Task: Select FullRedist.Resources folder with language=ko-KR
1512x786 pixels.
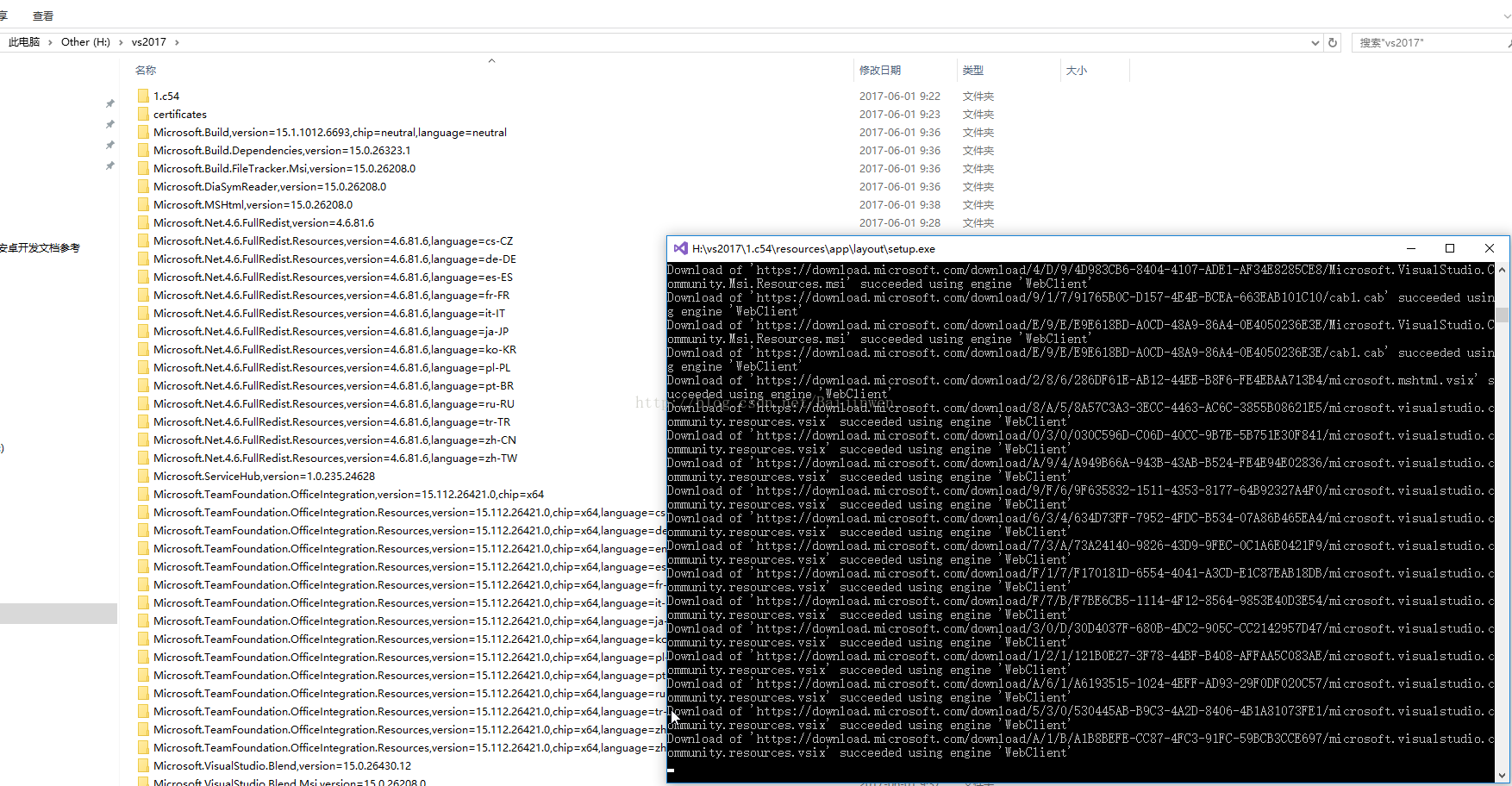Action: click(x=334, y=349)
